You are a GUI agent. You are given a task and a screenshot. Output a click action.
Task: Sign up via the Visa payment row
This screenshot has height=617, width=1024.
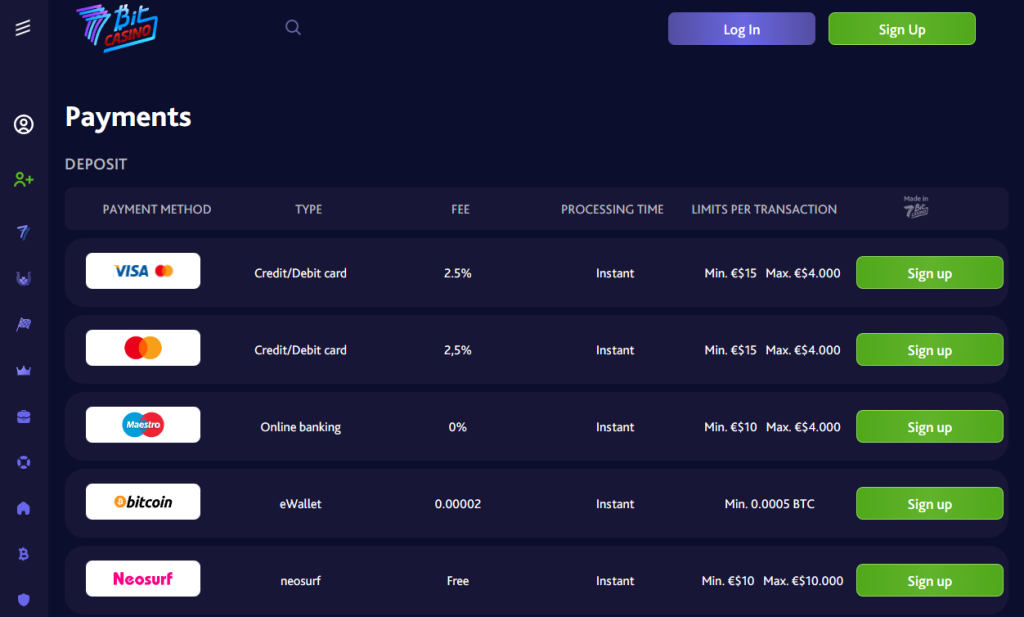point(929,272)
